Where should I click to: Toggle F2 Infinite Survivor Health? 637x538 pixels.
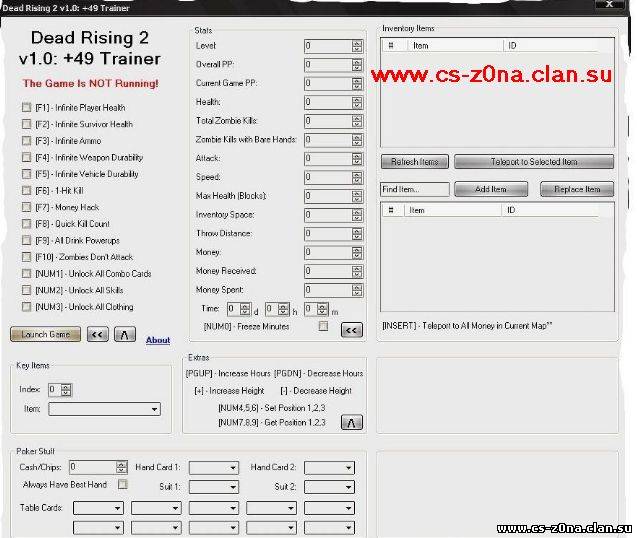click(x=26, y=124)
